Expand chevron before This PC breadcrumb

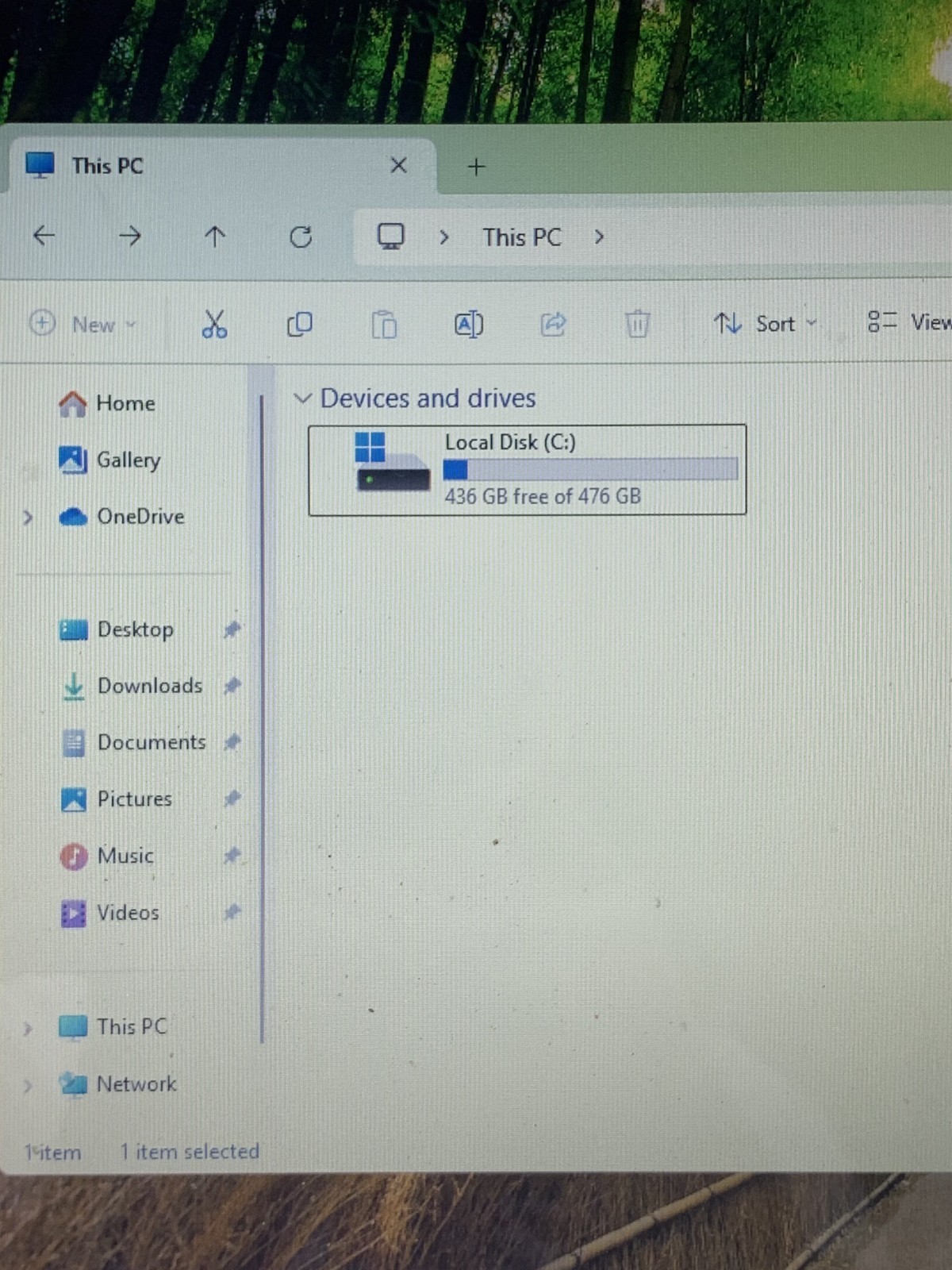pyautogui.click(x=444, y=237)
